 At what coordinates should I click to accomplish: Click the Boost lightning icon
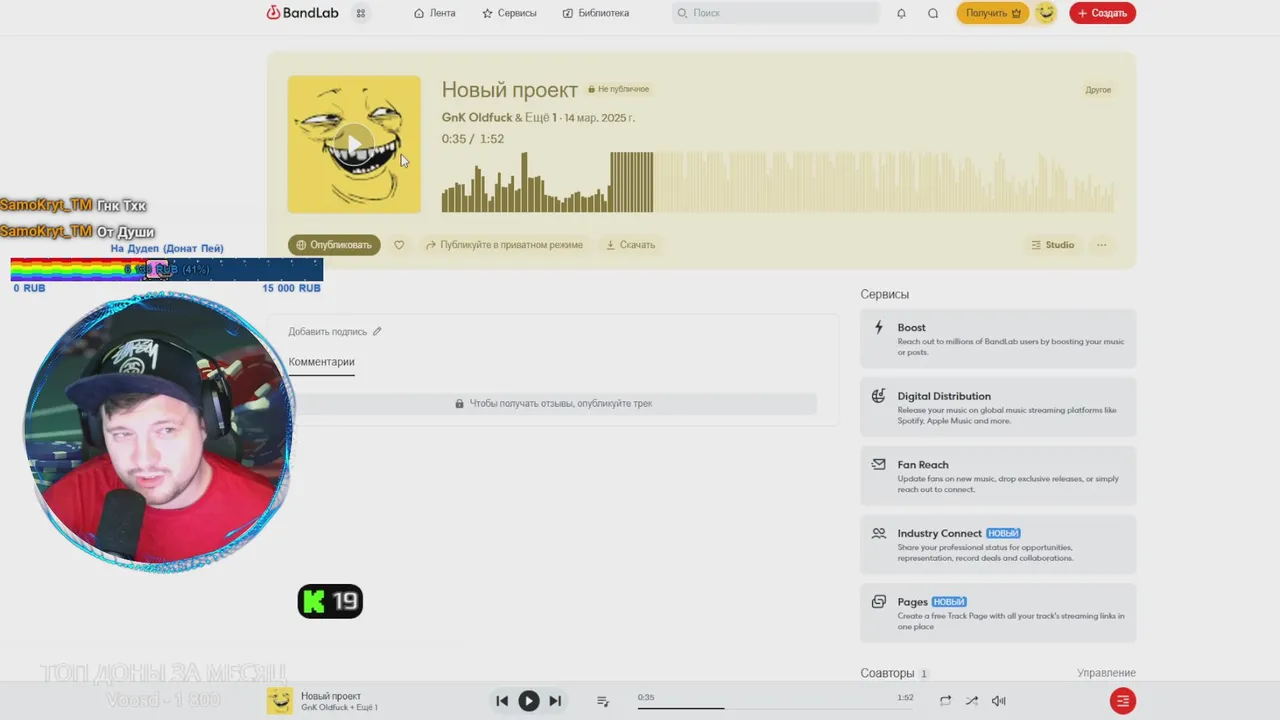point(879,327)
